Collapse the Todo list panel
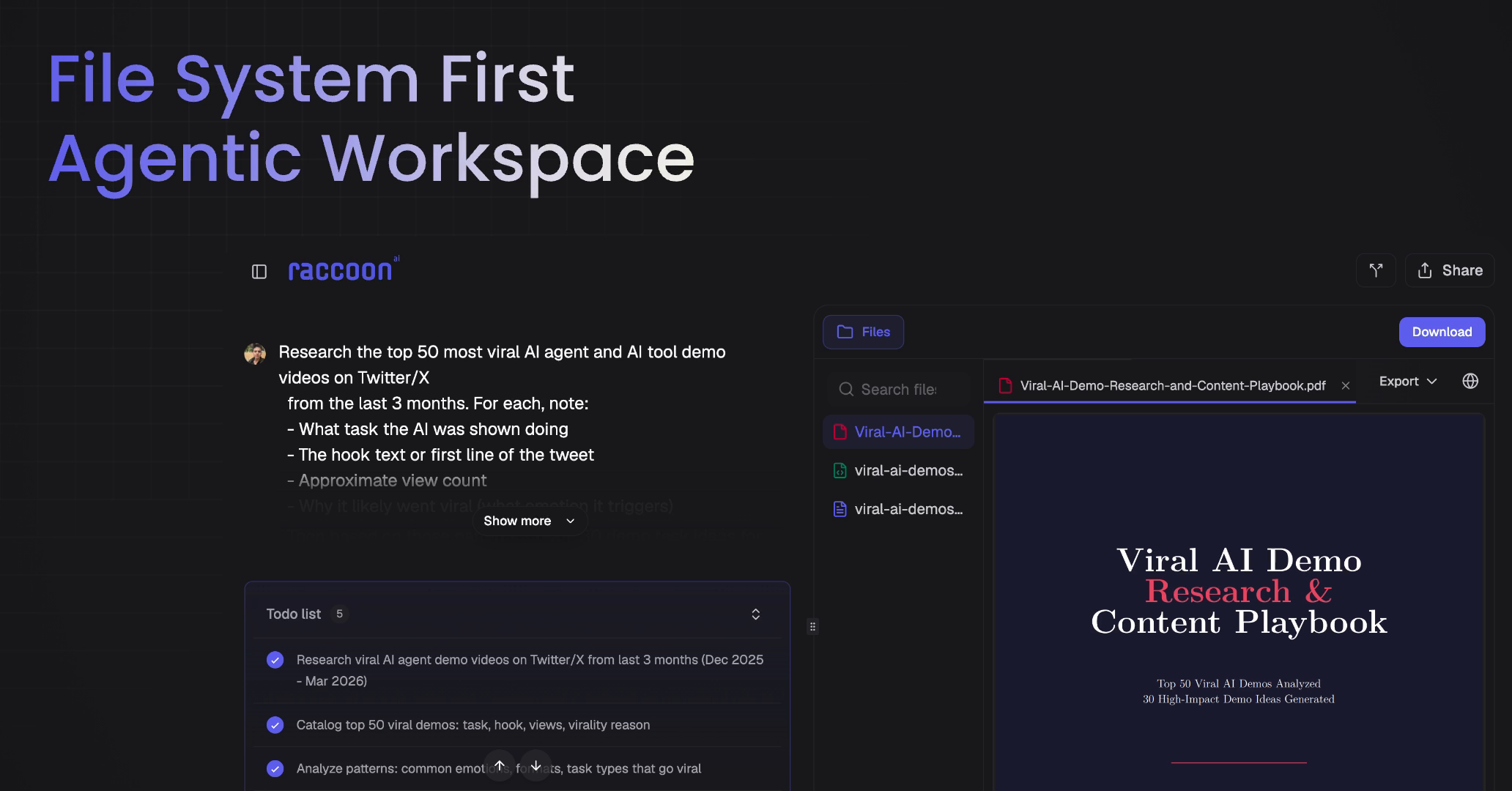Image resolution: width=1512 pixels, height=791 pixels. click(x=755, y=614)
